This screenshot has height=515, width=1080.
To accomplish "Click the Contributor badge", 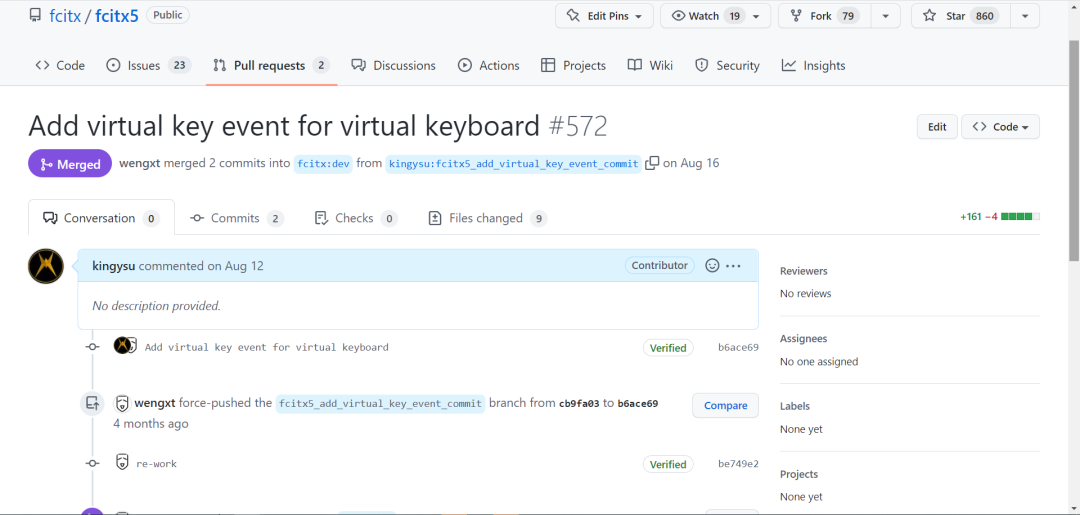I will [659, 265].
